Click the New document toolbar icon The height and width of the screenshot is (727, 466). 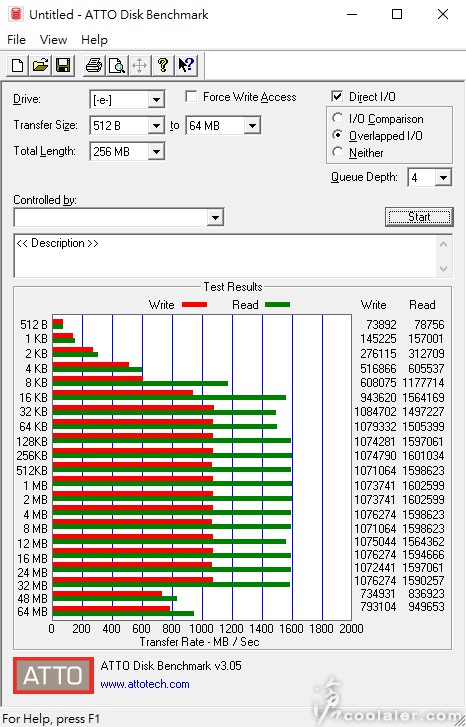pyautogui.click(x=17, y=65)
